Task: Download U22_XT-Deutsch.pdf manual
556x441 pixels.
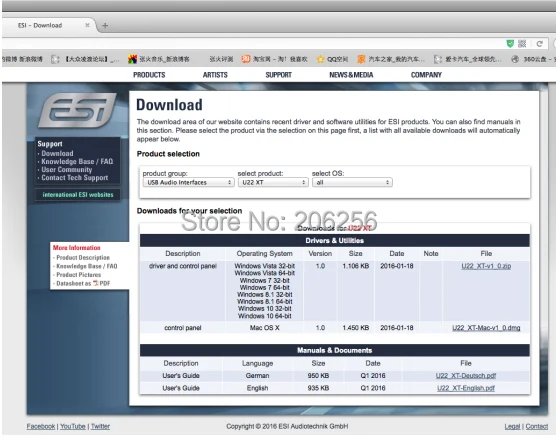Action: coord(466,376)
